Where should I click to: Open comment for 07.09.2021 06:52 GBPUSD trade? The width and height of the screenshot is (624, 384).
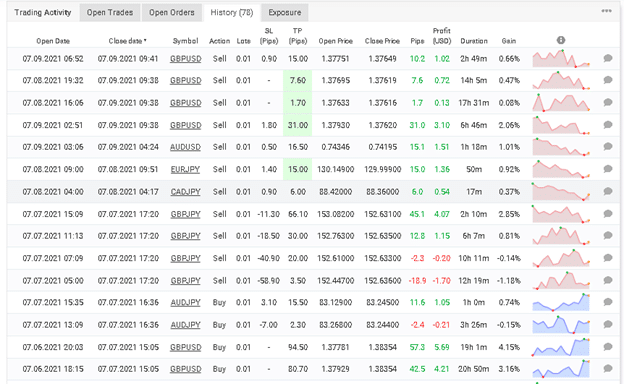[608, 58]
